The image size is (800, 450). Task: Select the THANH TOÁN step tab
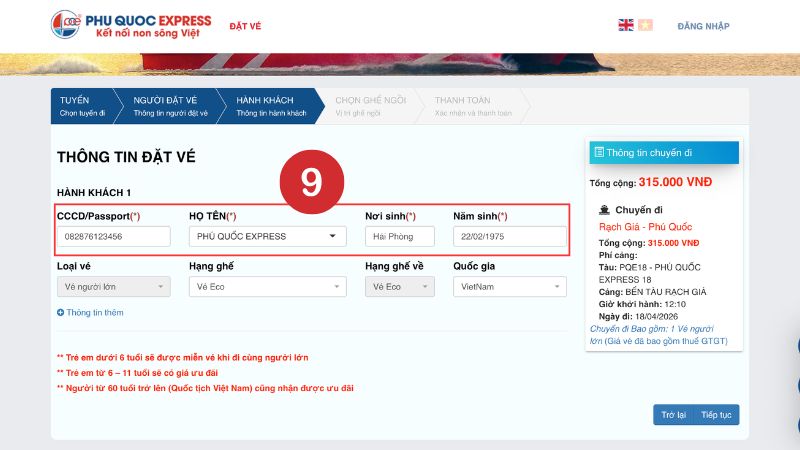pyautogui.click(x=472, y=106)
